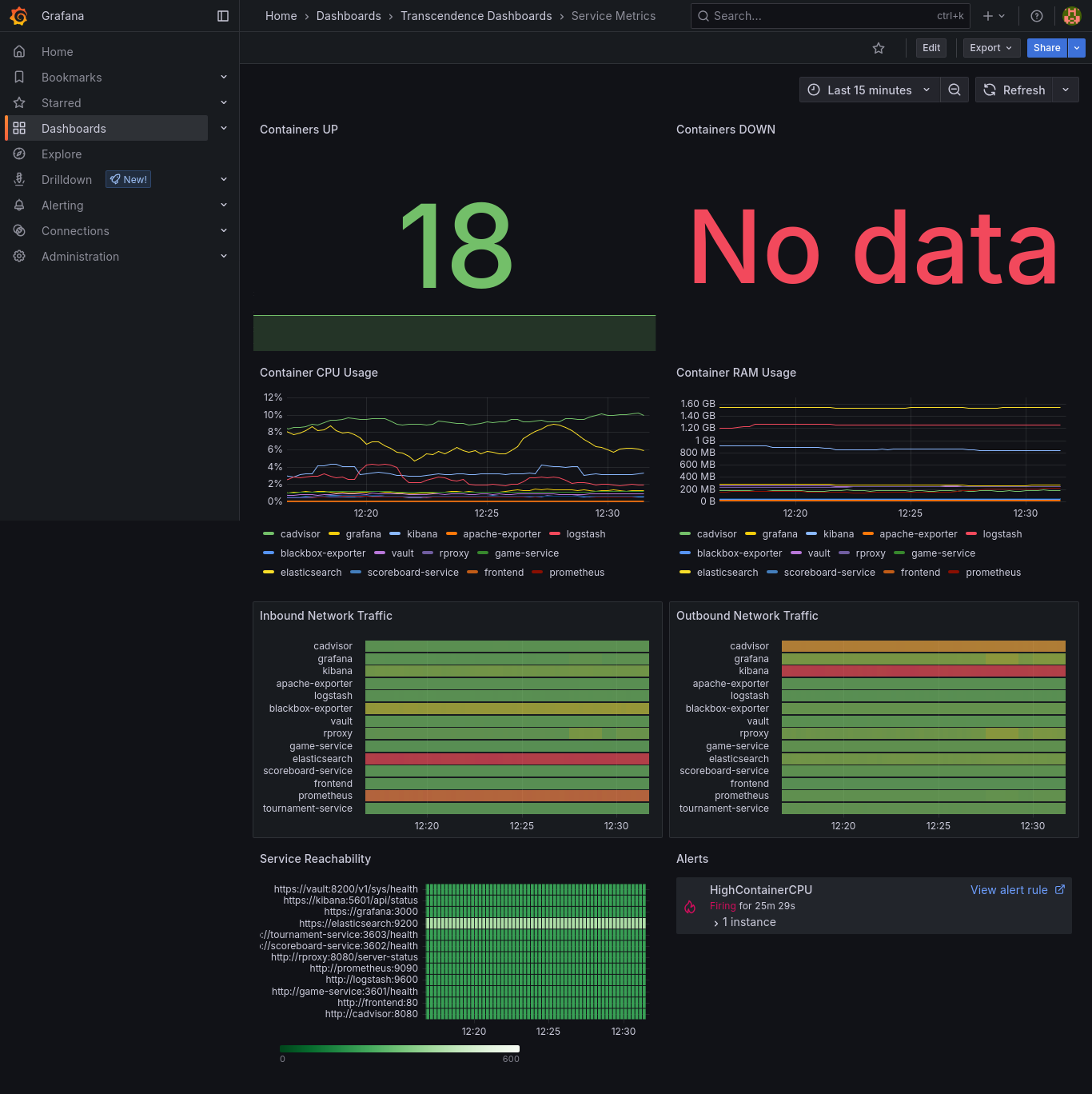
Task: Click the firing alert flame icon
Action: [690, 907]
